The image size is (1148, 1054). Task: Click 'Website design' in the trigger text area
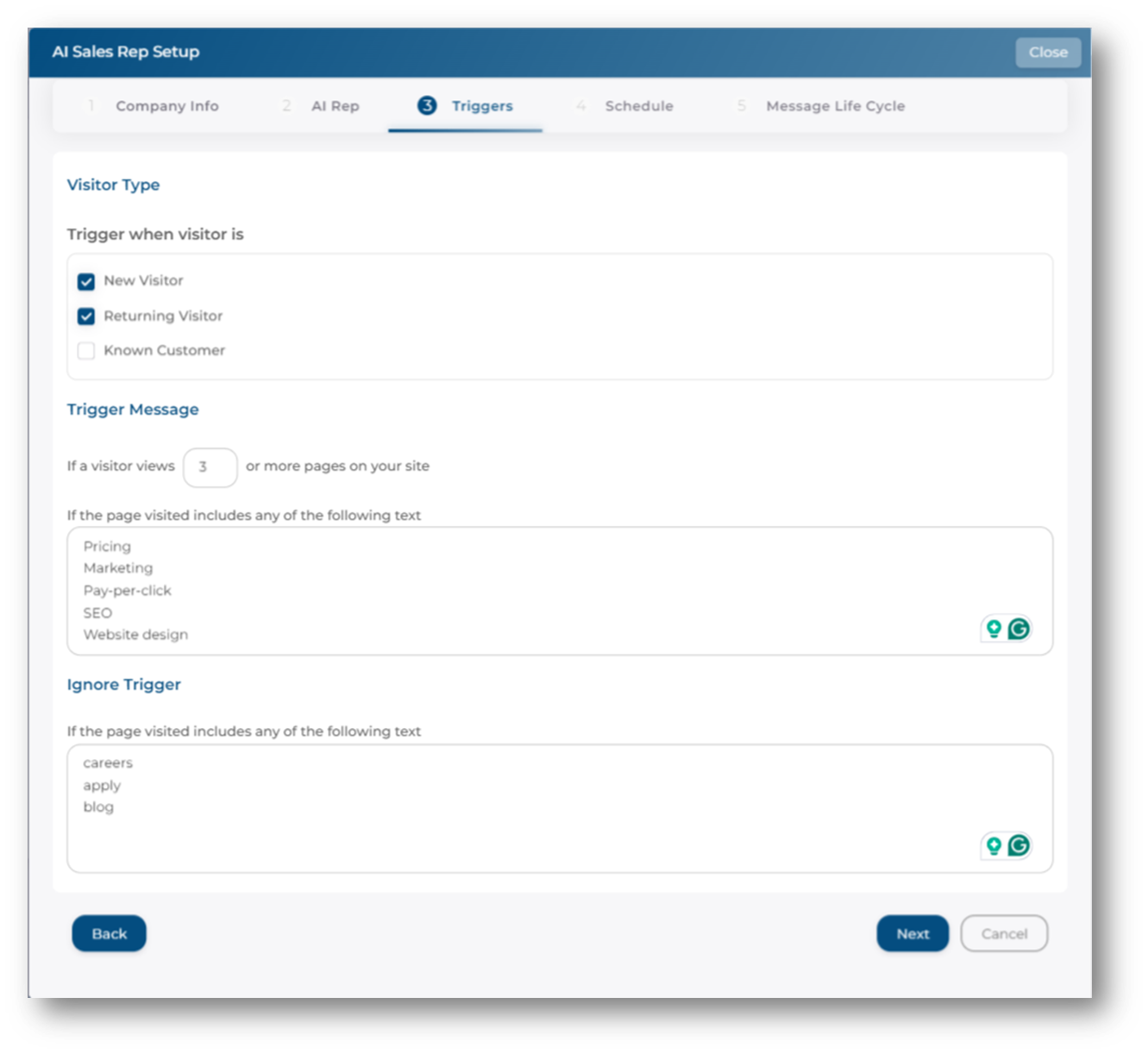click(135, 634)
